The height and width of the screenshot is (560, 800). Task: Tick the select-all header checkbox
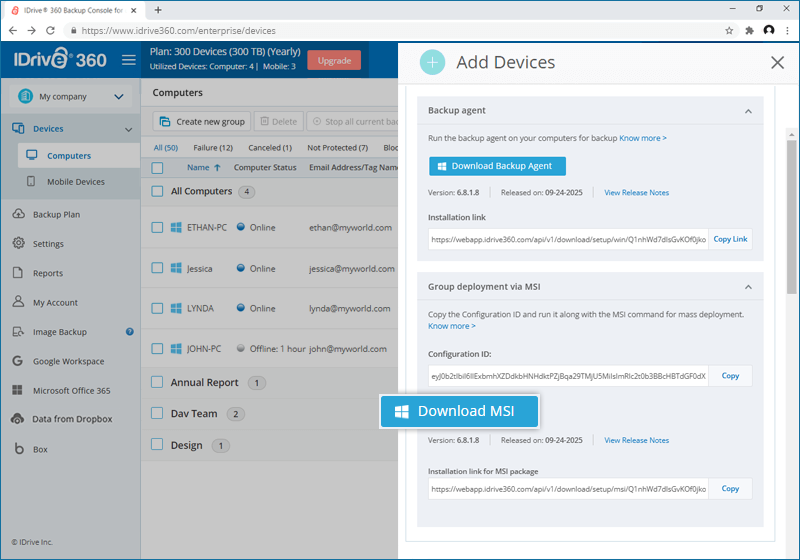pyautogui.click(x=157, y=168)
